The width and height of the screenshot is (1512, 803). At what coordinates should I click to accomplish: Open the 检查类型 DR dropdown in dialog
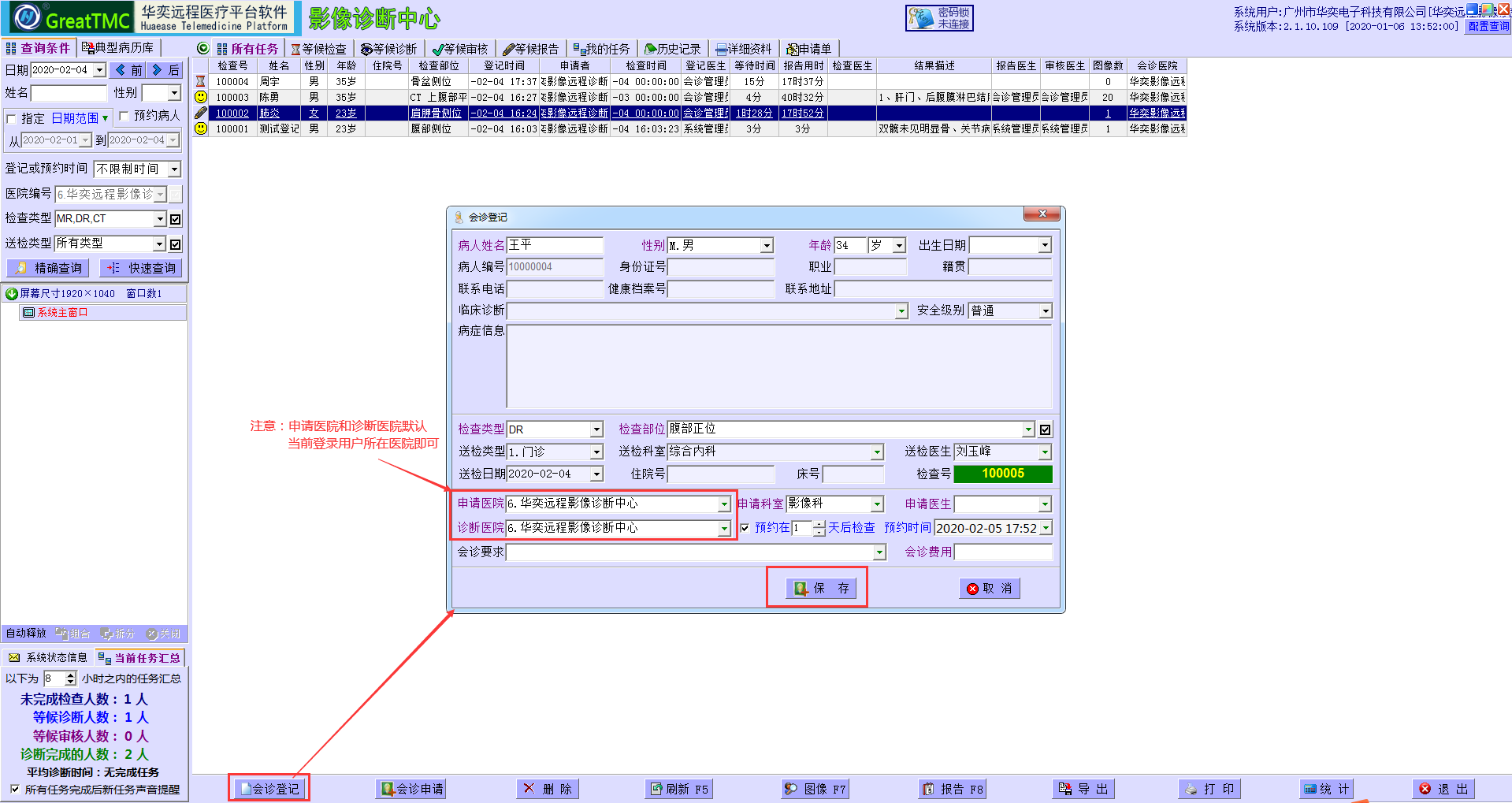tap(596, 429)
